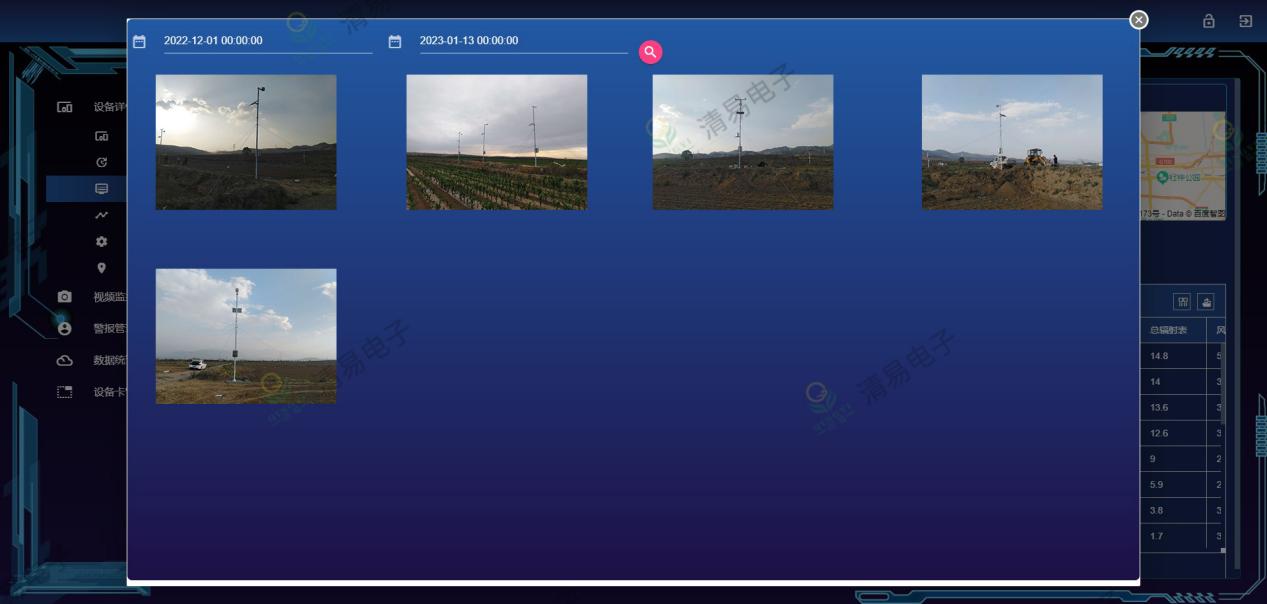Viewport: 1267px width, 604px height.
Task: Open the sunset weather station photo
Action: (246, 142)
